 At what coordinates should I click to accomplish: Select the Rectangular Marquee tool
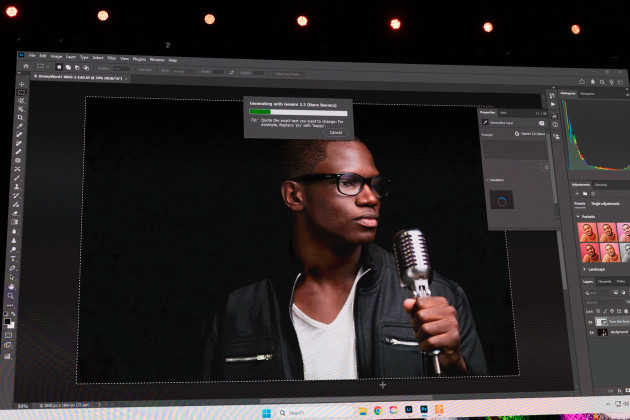pyautogui.click(x=21, y=92)
